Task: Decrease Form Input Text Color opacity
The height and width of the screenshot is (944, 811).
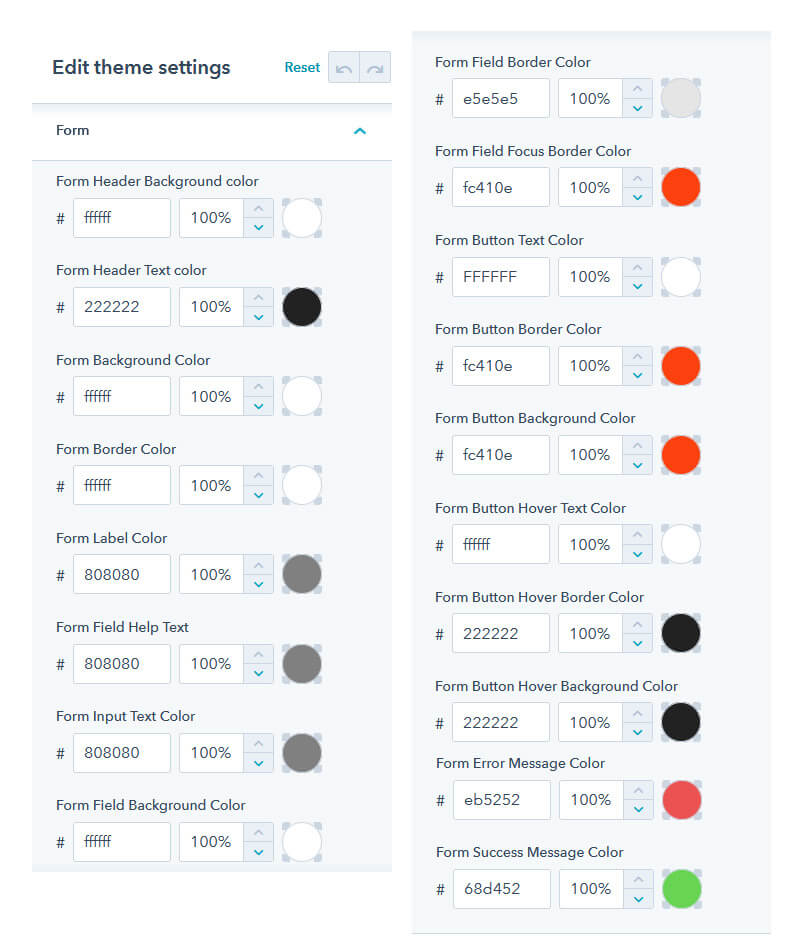Action: click(258, 763)
